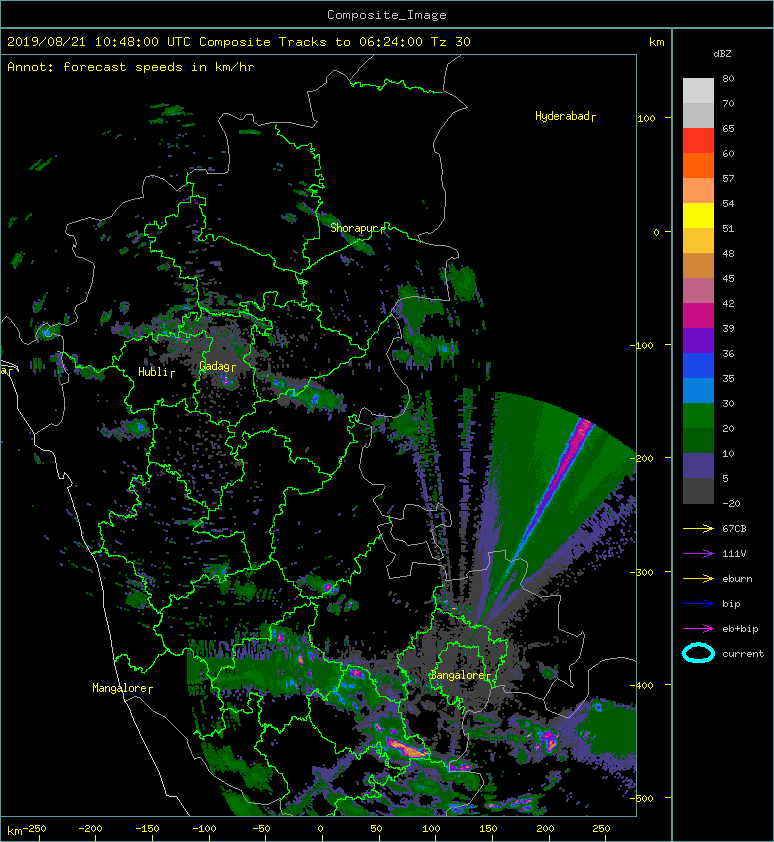
Task: Click the -500 vertical axis tick label
Action: 641,799
